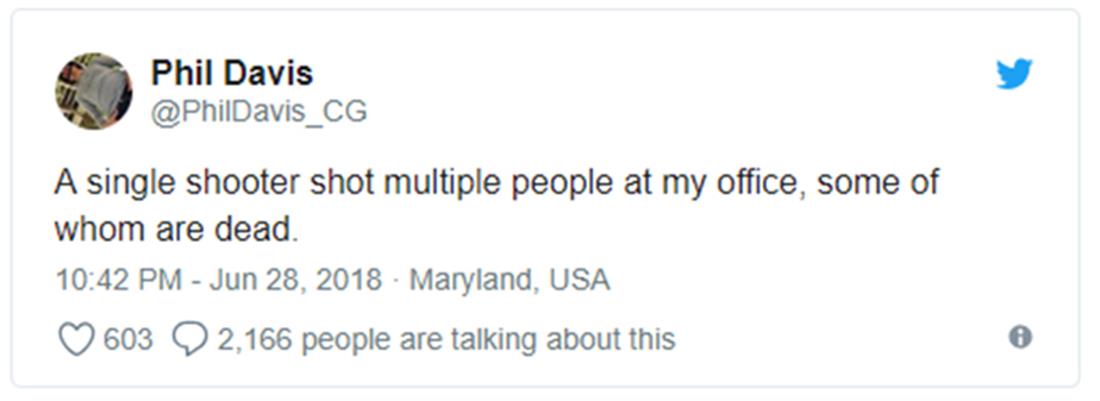Click the tweet's first line about single shooter
This screenshot has width=1100, height=401.
point(496,184)
